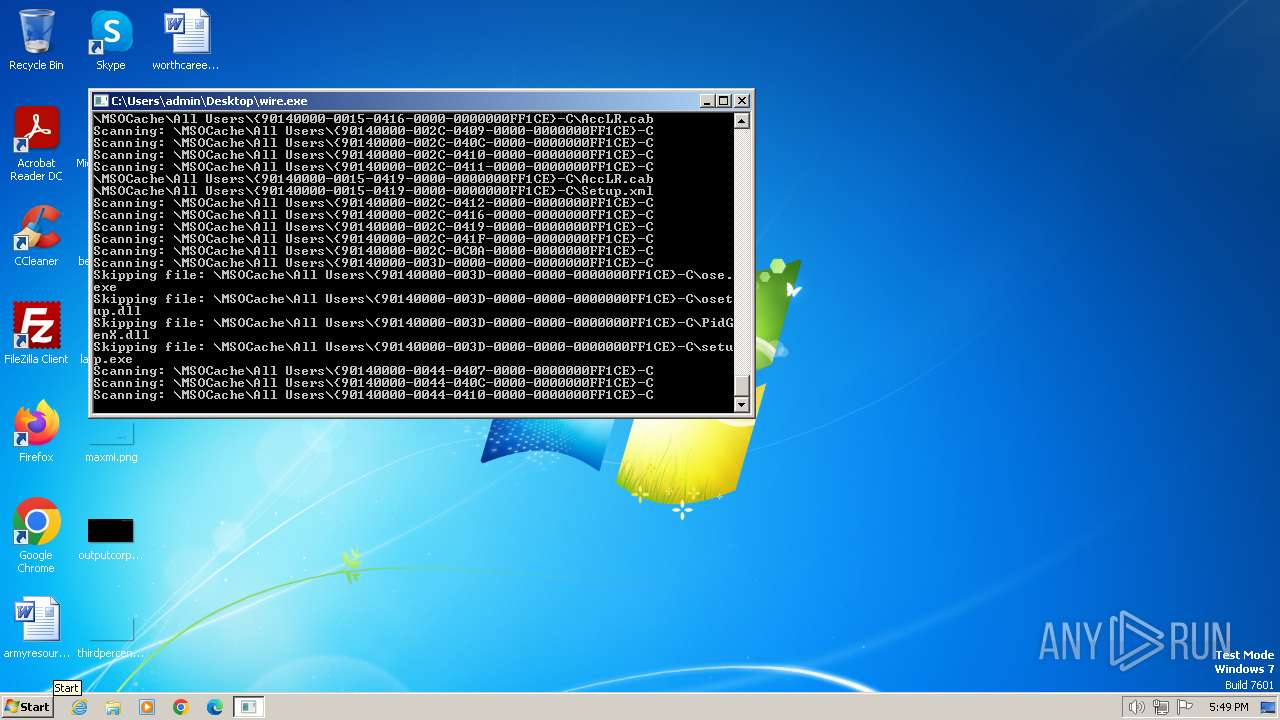Screen dimensions: 1280x720
Task: Maximize the wire.exe console window
Action: pos(724,101)
